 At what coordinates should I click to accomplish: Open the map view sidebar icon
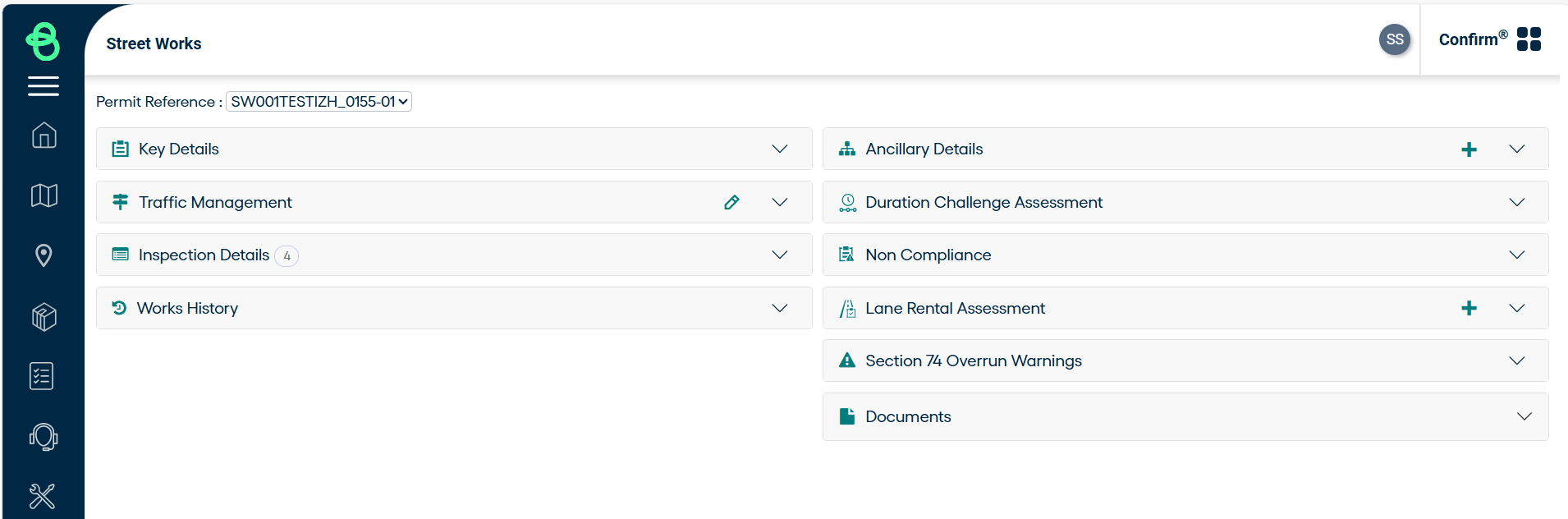point(44,195)
